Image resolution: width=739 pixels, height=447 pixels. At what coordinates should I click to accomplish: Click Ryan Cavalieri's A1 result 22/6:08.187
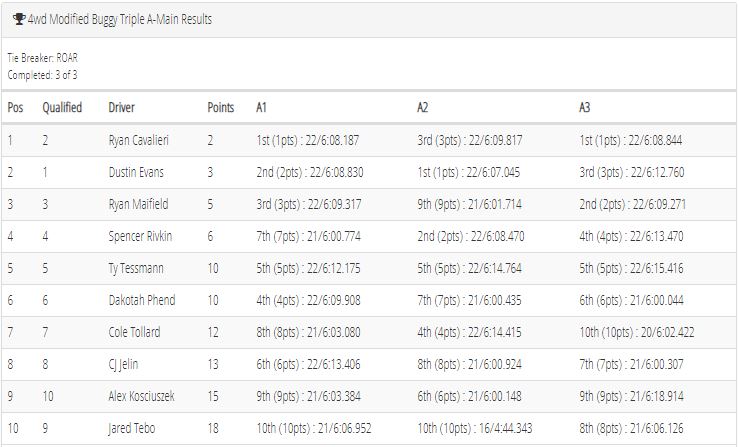[x=332, y=140]
